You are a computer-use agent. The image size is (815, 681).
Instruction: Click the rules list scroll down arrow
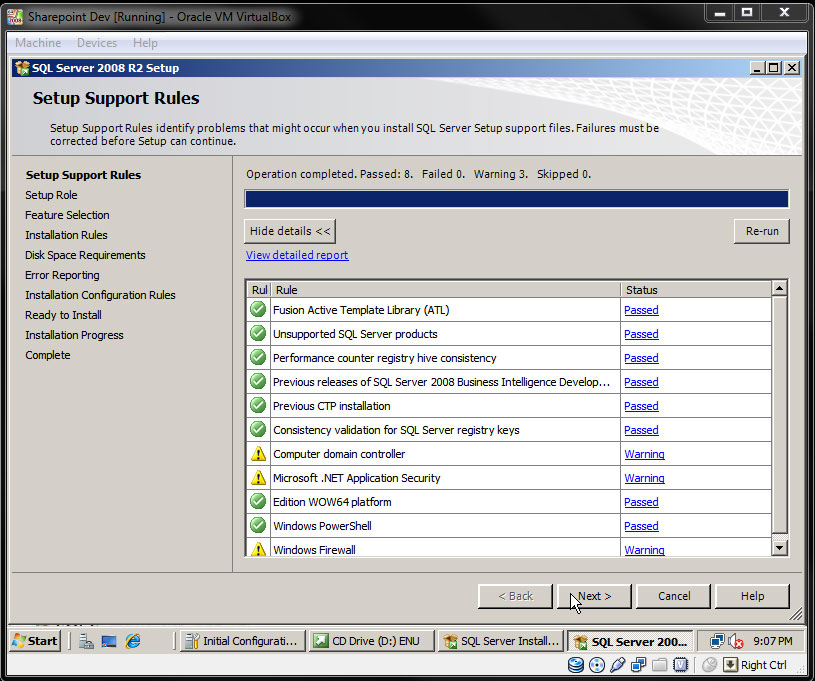(779, 547)
